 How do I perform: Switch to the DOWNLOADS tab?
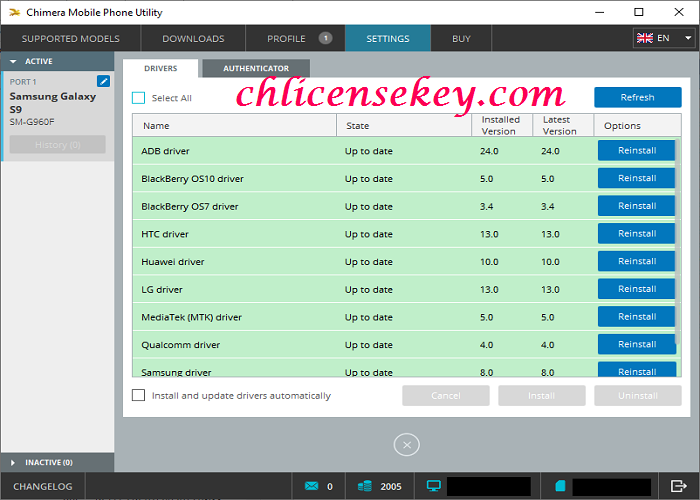193,38
